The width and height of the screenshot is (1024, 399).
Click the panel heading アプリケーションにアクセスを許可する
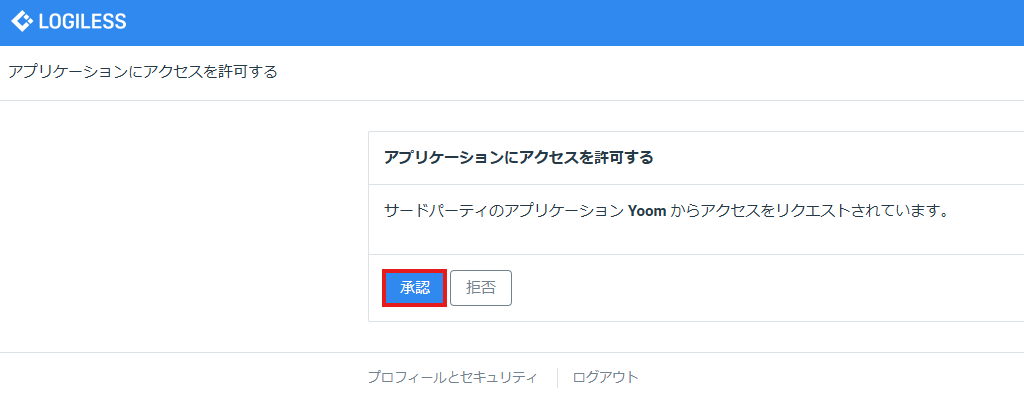pos(519,158)
